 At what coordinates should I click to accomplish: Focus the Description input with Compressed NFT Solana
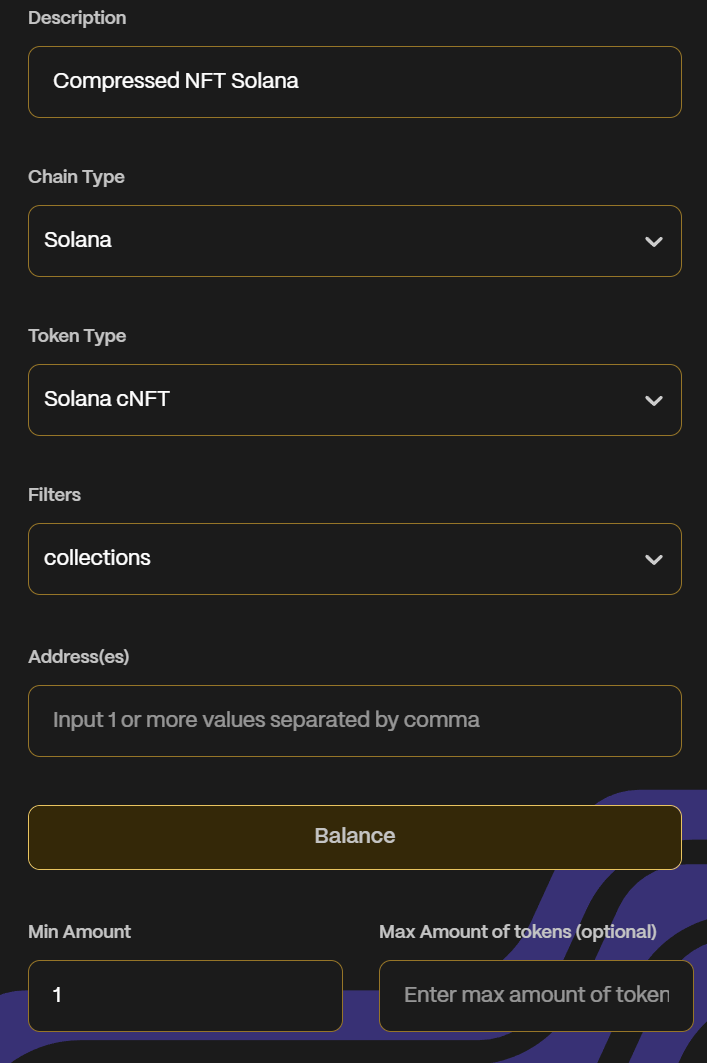(x=354, y=82)
